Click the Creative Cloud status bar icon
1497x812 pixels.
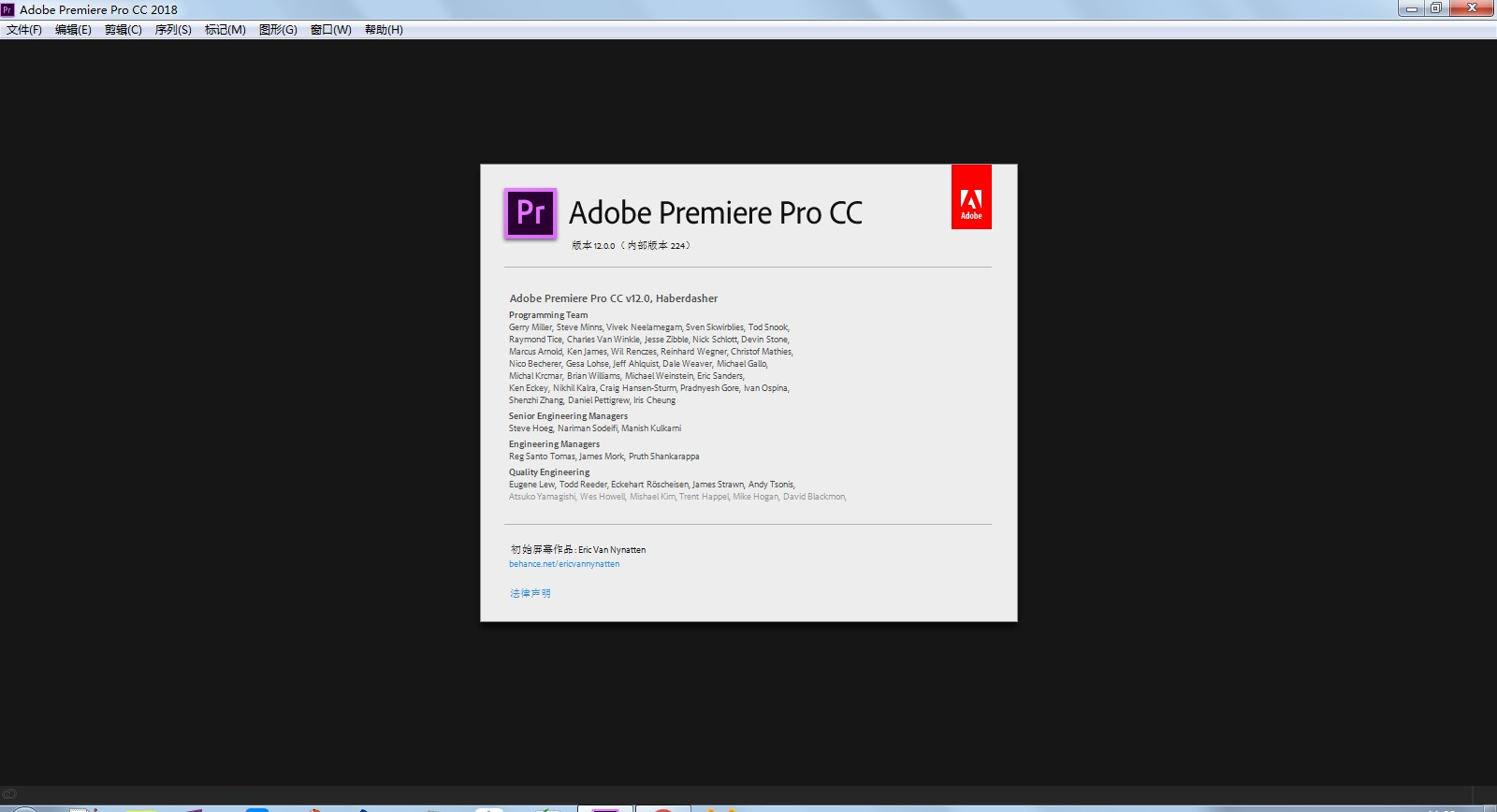click(9, 794)
